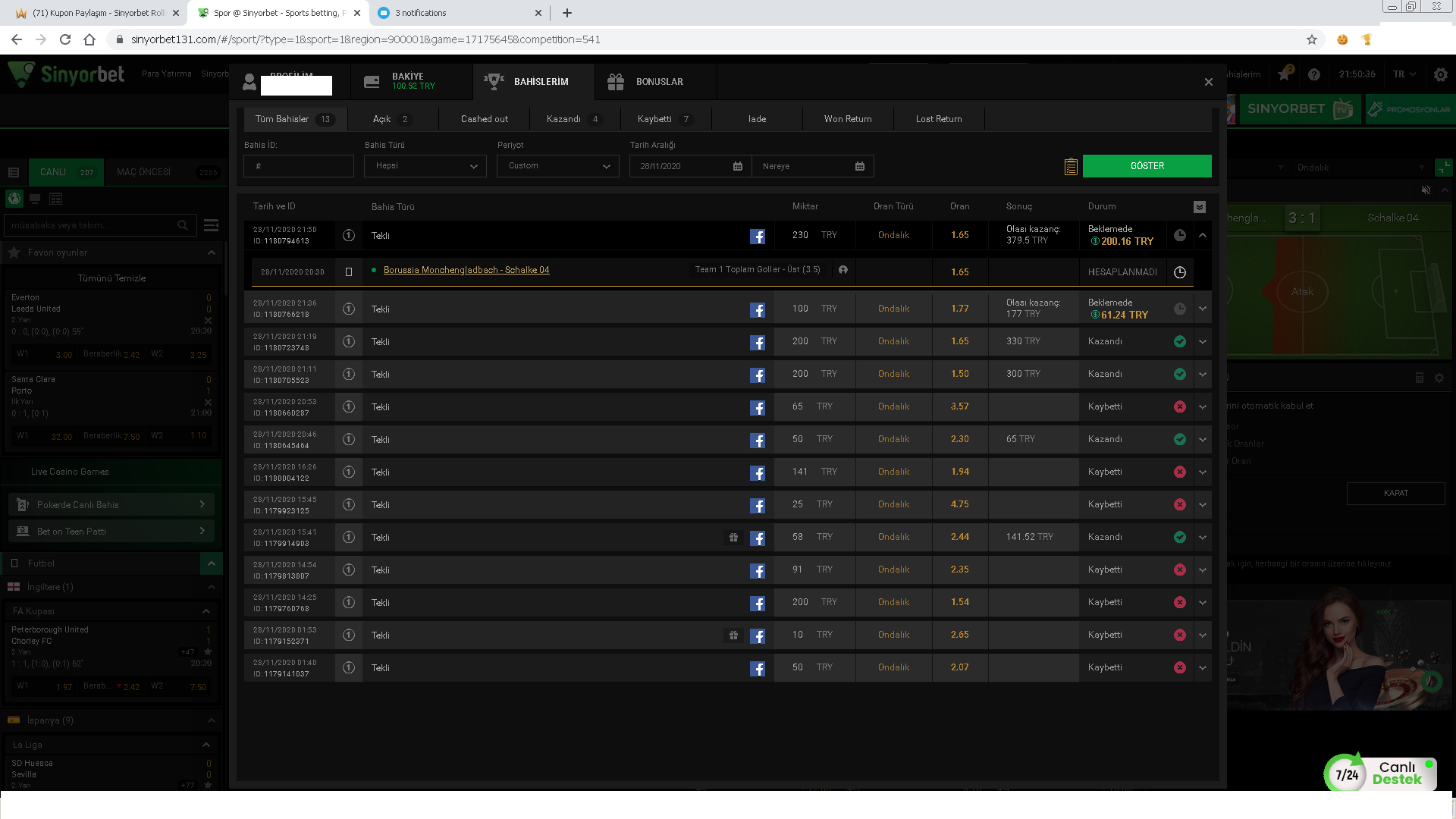Click the search magnifier in sidebar
1456x819 pixels.
click(183, 225)
